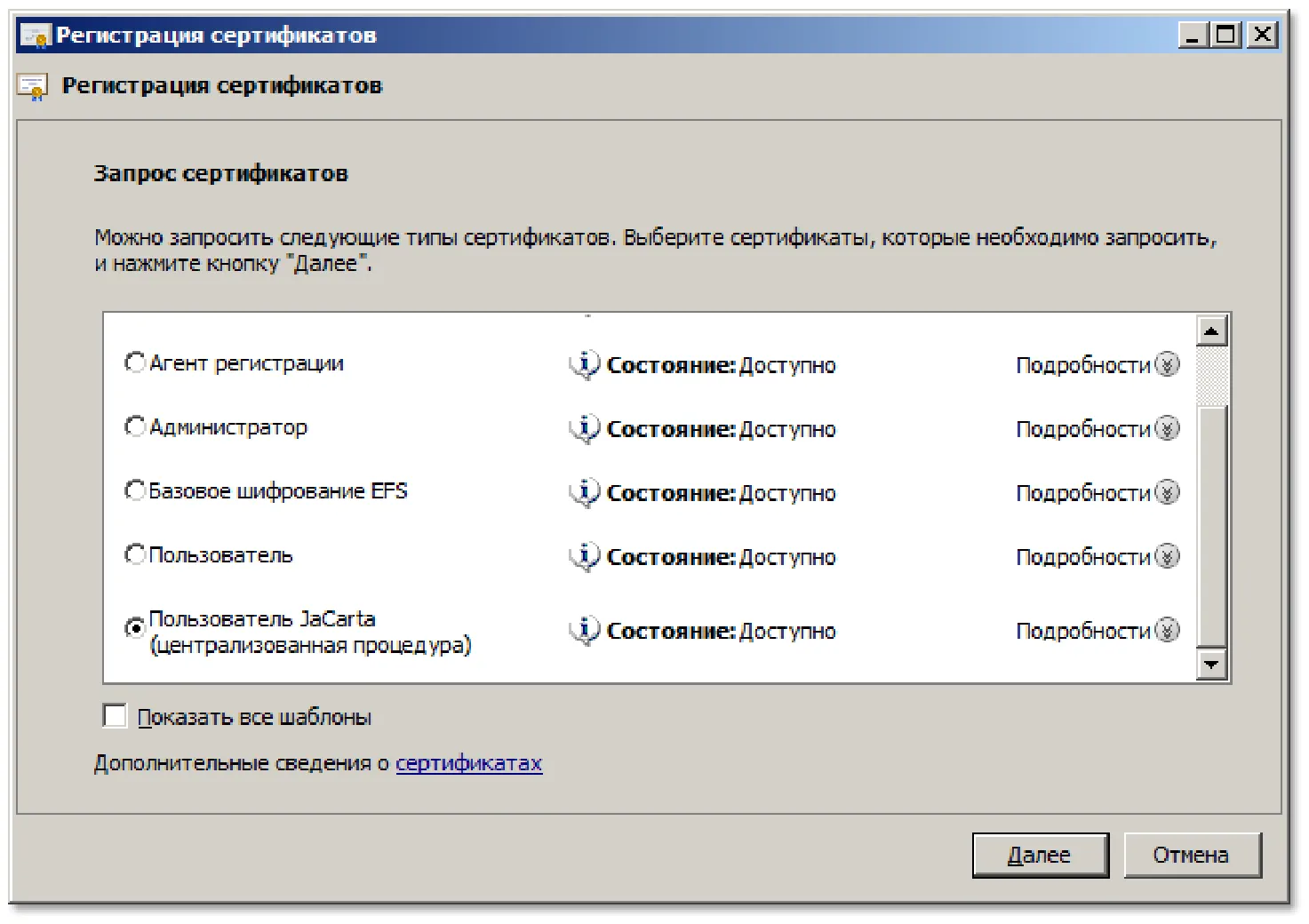Select the Пользователь radio button
Screen dimensions: 1309x924
(135, 554)
